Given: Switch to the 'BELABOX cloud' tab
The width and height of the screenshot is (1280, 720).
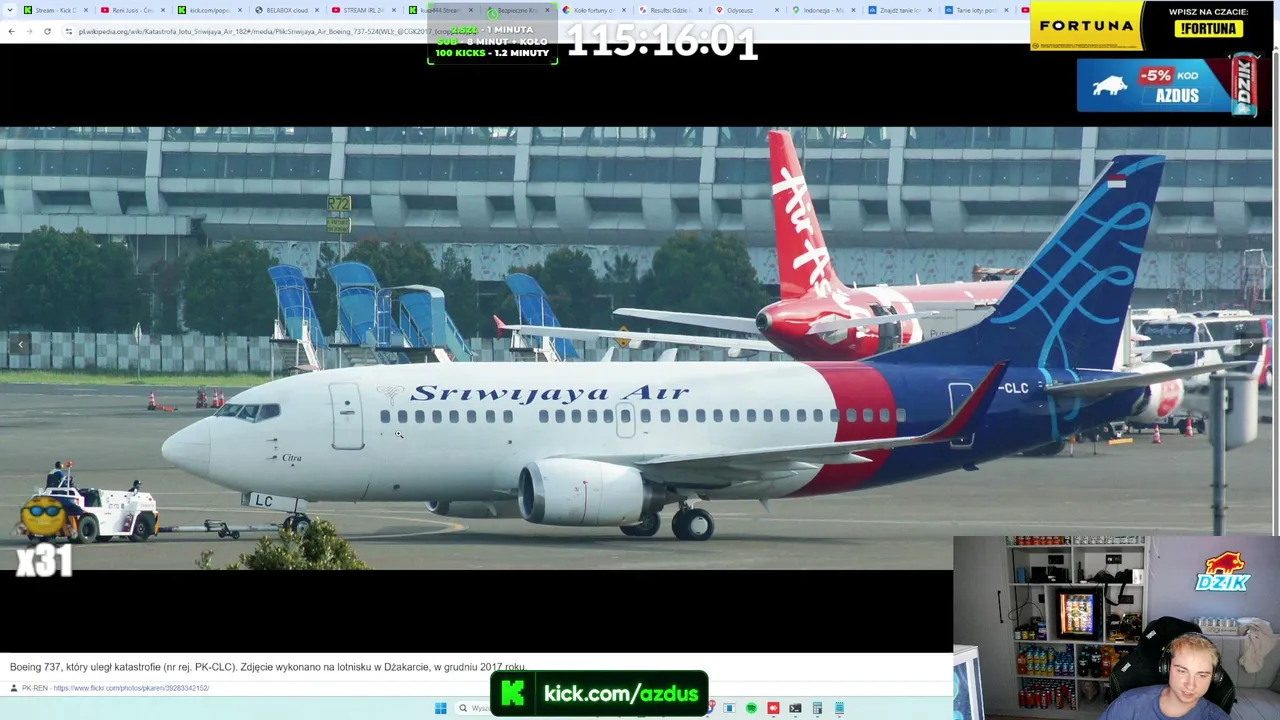Looking at the screenshot, I should coord(287,10).
